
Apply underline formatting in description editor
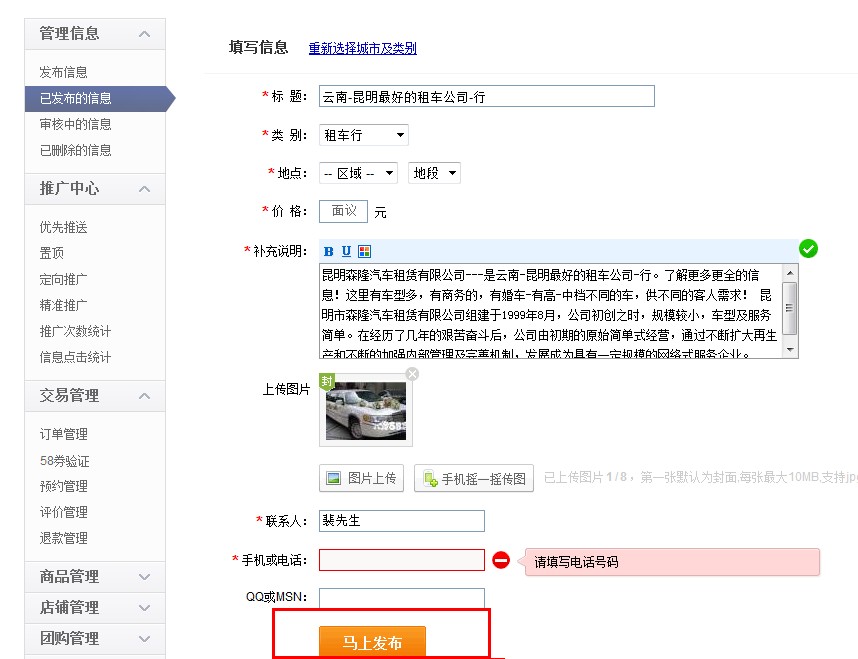coord(346,251)
